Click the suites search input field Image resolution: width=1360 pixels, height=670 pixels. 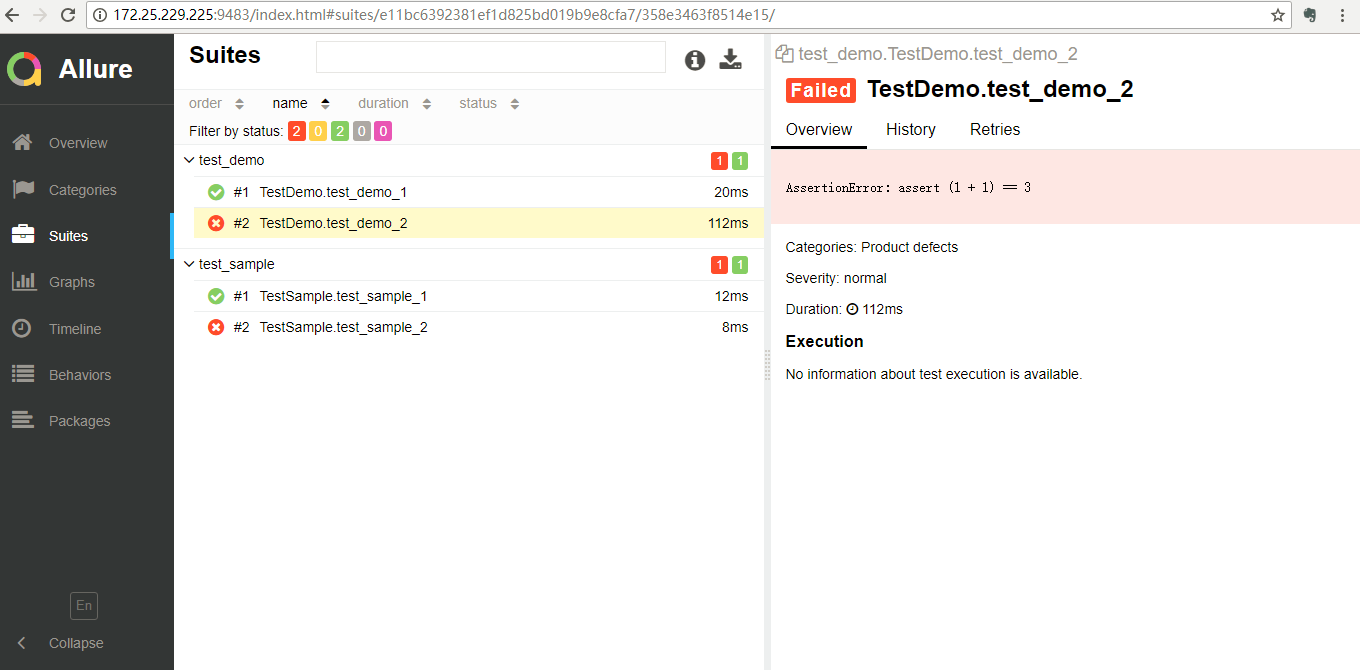490,57
